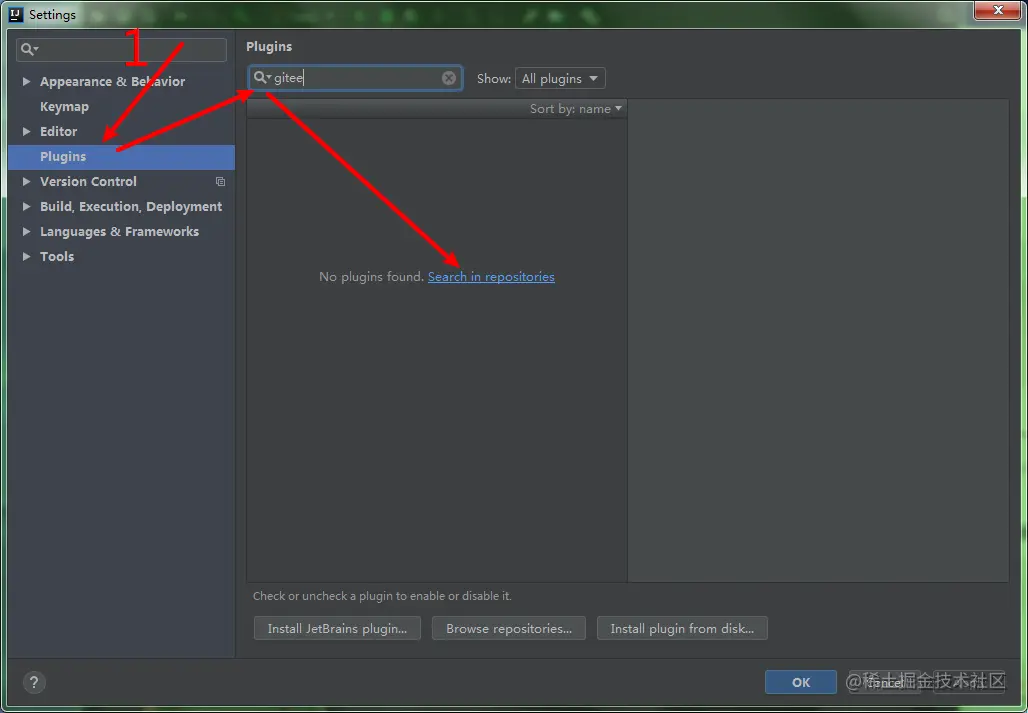
Task: Open the Show All plugins dropdown
Action: [560, 78]
